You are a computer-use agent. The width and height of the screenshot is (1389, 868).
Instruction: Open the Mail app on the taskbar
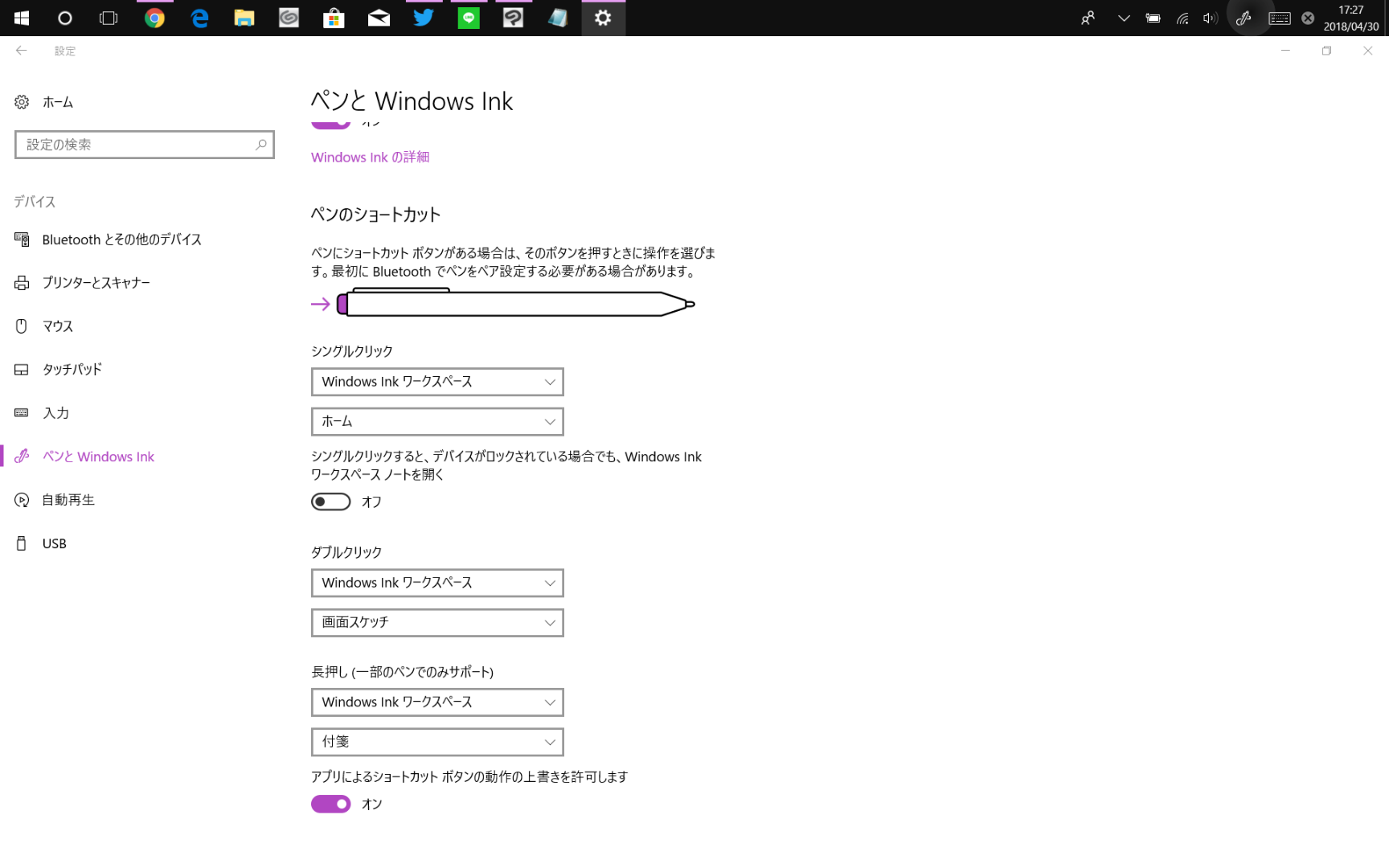[379, 18]
